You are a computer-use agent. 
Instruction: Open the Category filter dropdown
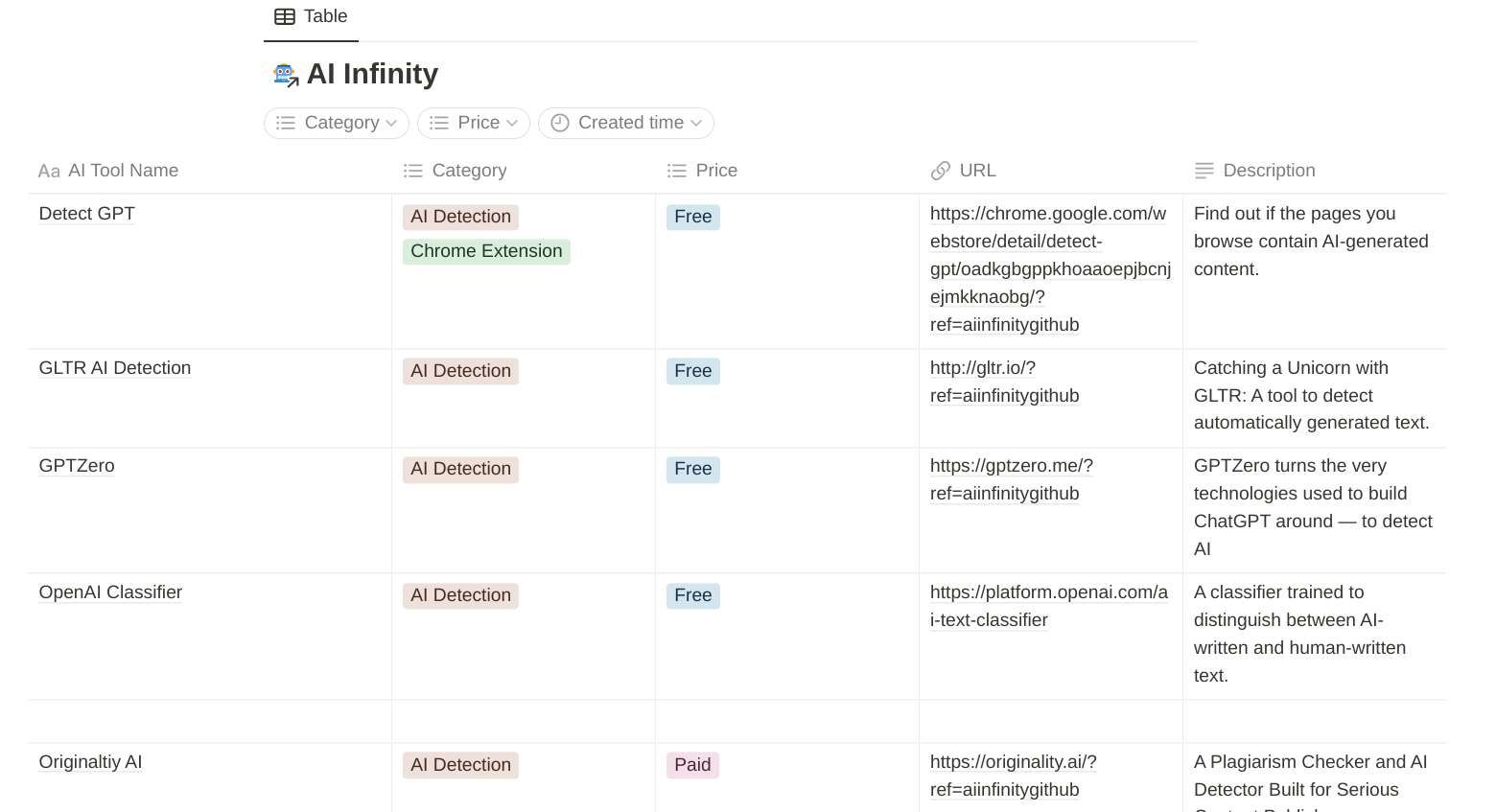336,123
